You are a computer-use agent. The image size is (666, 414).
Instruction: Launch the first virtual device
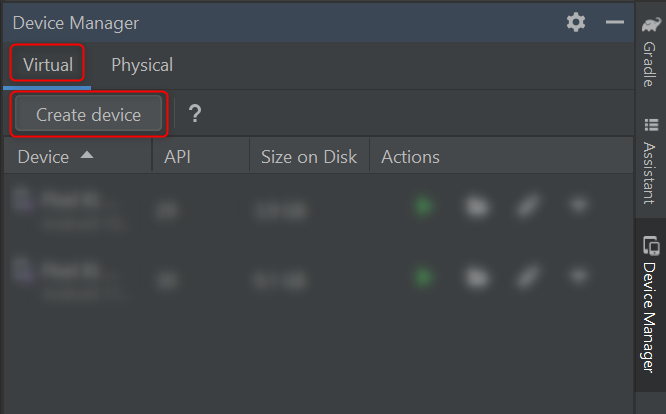[x=423, y=207]
